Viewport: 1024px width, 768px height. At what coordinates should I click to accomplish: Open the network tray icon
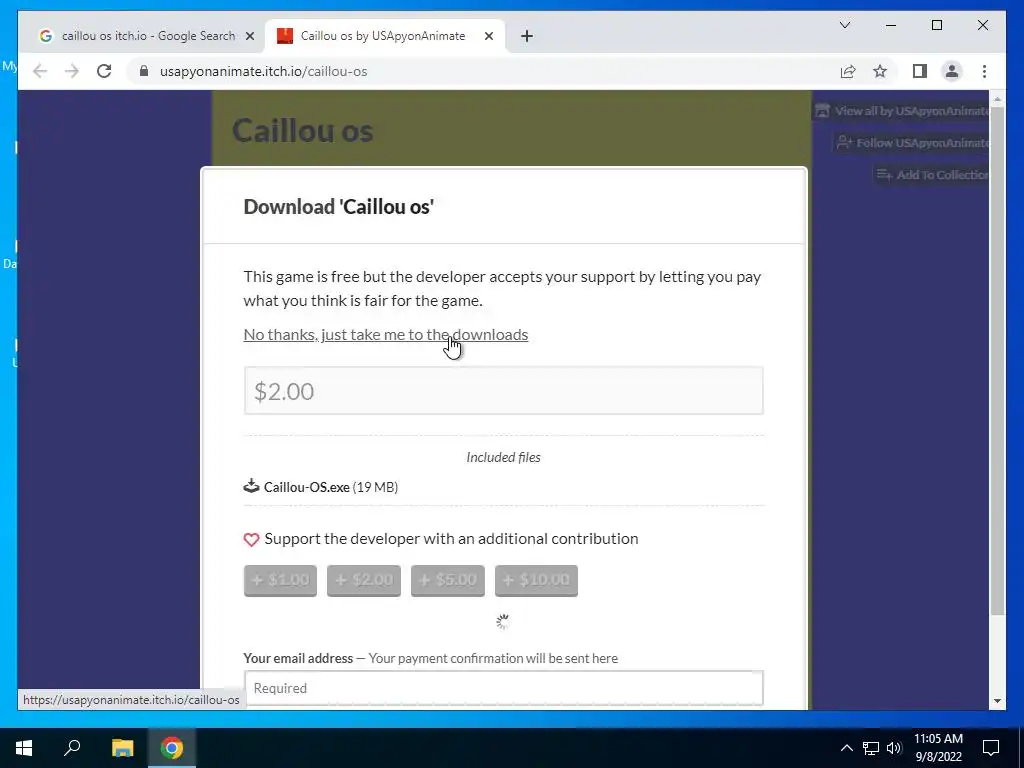click(x=871, y=748)
